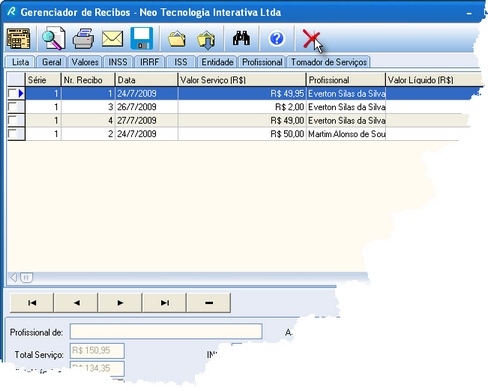Send receipt by email envelope icon
488x391 pixels.
coord(112,39)
